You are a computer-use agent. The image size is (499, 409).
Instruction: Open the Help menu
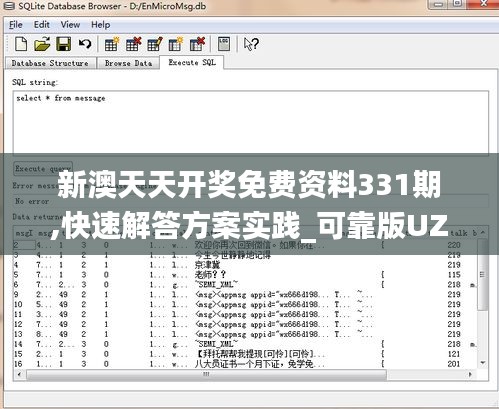(x=101, y=25)
